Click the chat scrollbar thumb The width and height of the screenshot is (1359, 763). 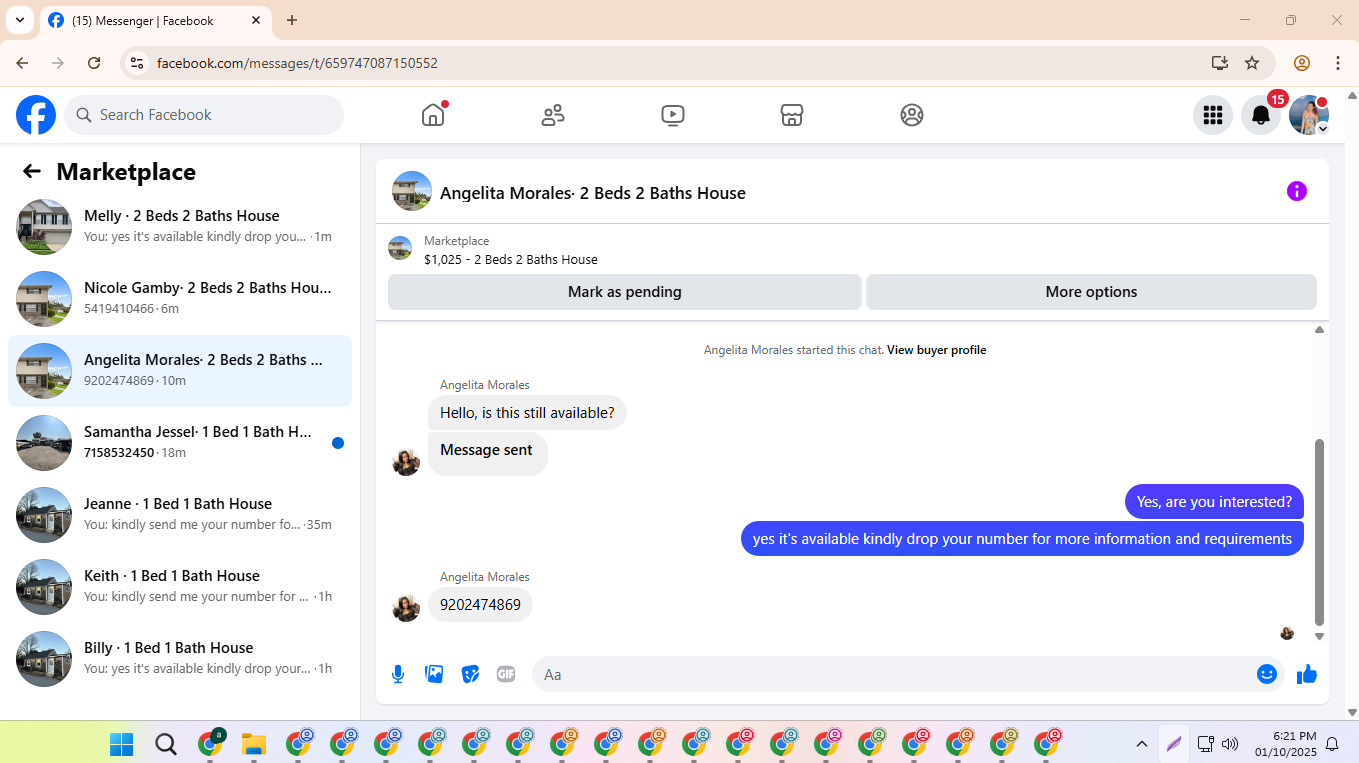click(x=1319, y=532)
